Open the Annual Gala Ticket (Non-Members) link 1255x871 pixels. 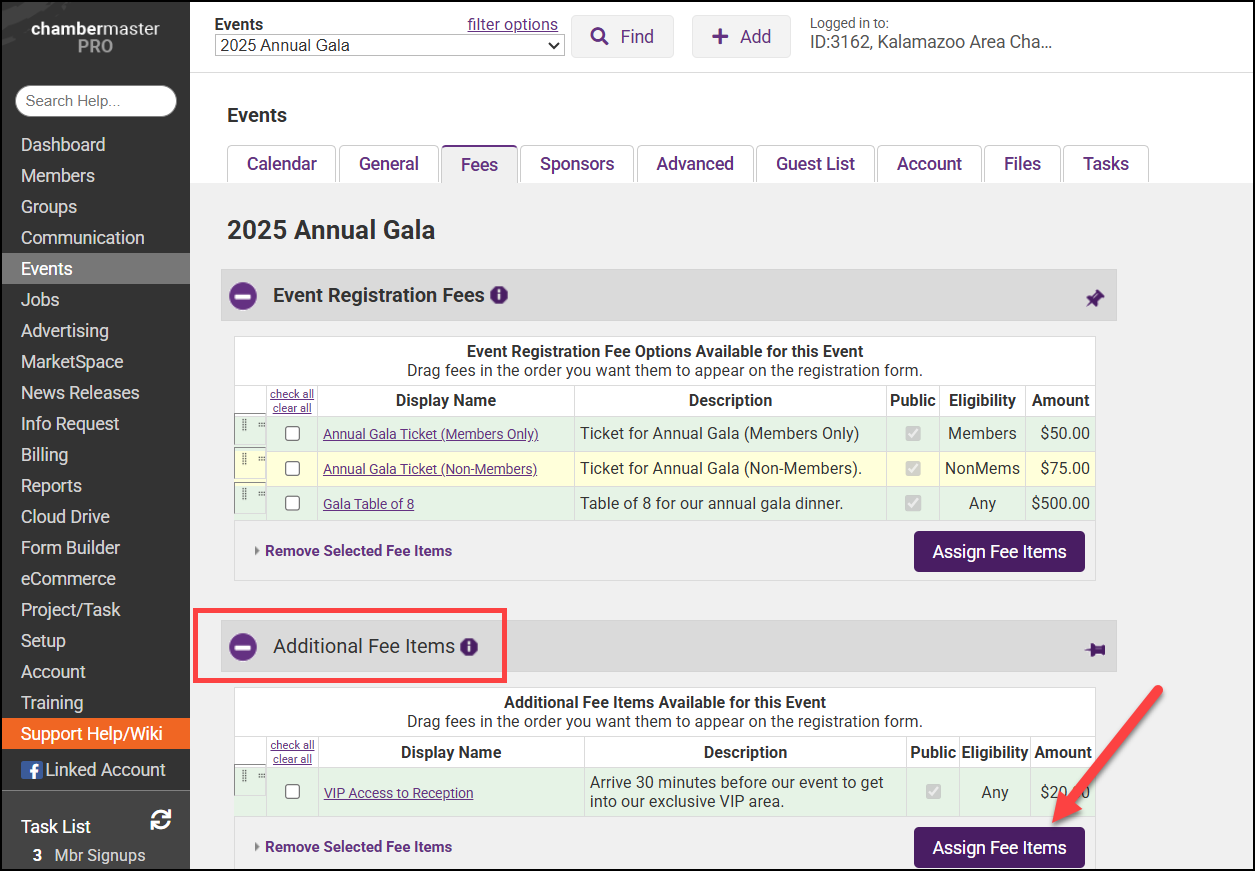point(430,469)
